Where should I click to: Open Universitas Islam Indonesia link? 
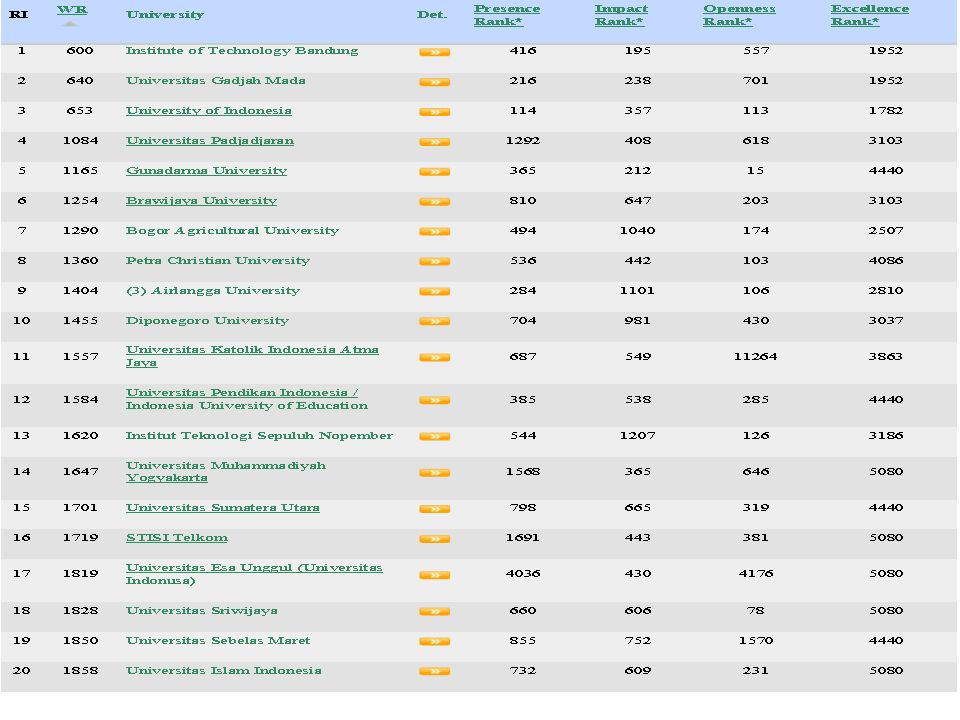tap(223, 670)
